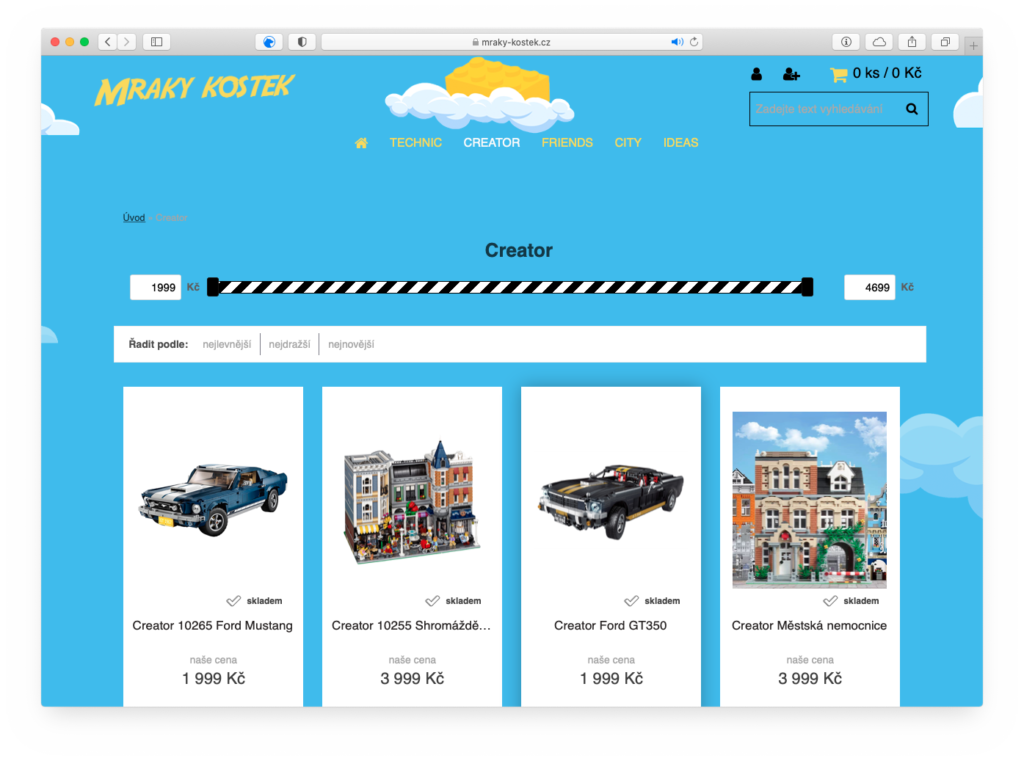Sort products by nejlevnější
This screenshot has height=761, width=1024.
click(226, 345)
